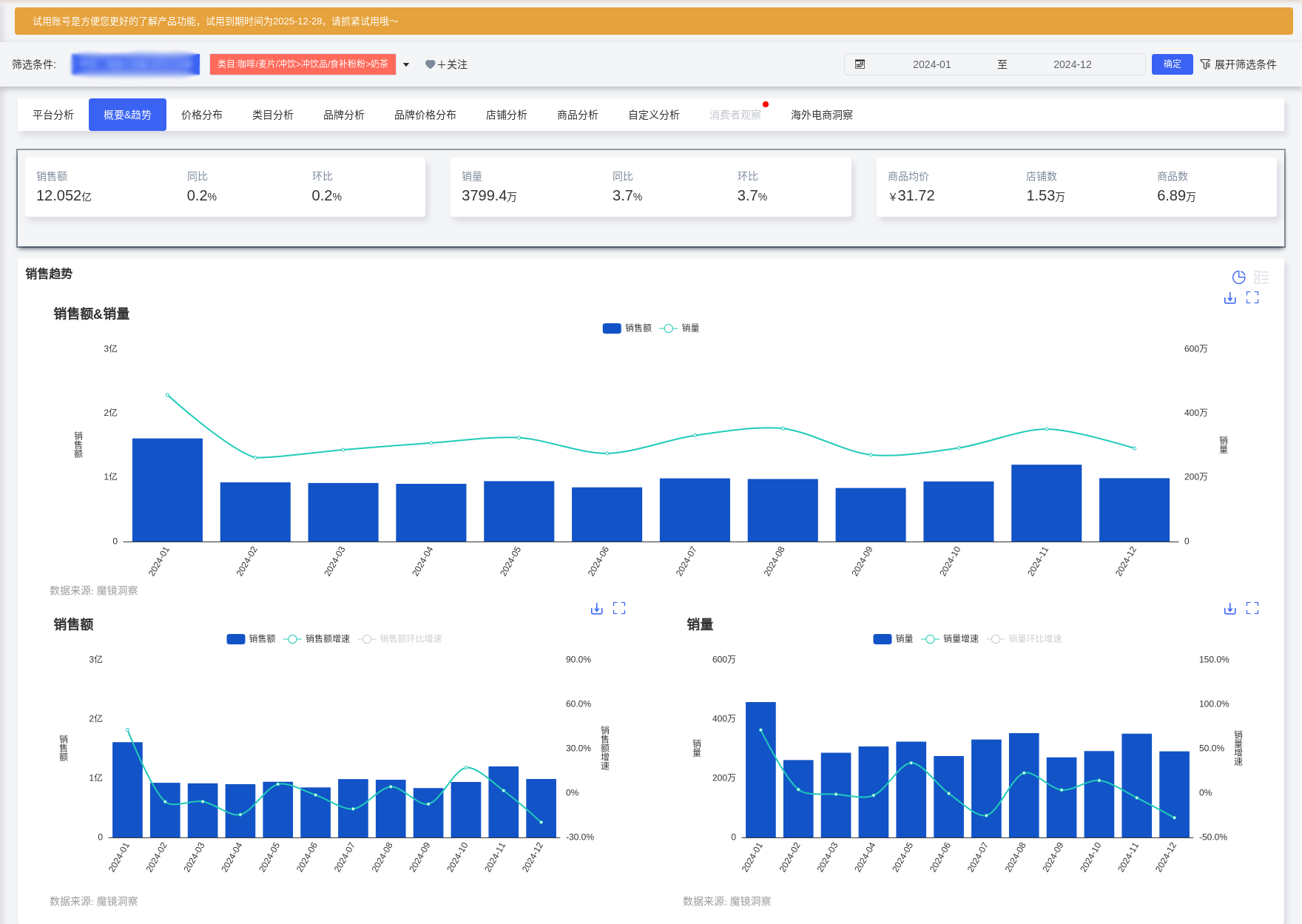Click the 2024-11 bar in top chart

(1046, 503)
